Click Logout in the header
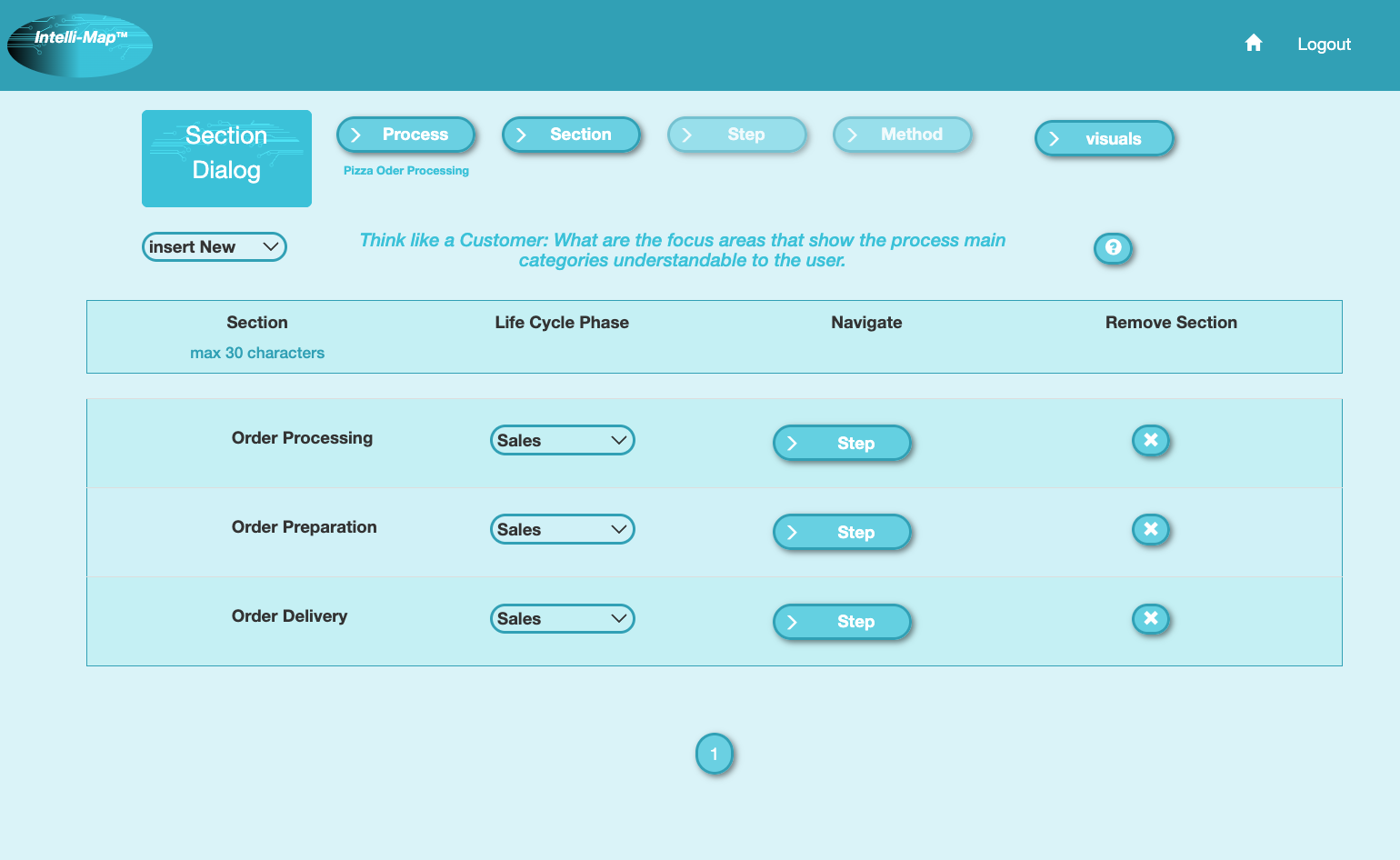Viewport: 1400px width, 860px height. coord(1324,44)
